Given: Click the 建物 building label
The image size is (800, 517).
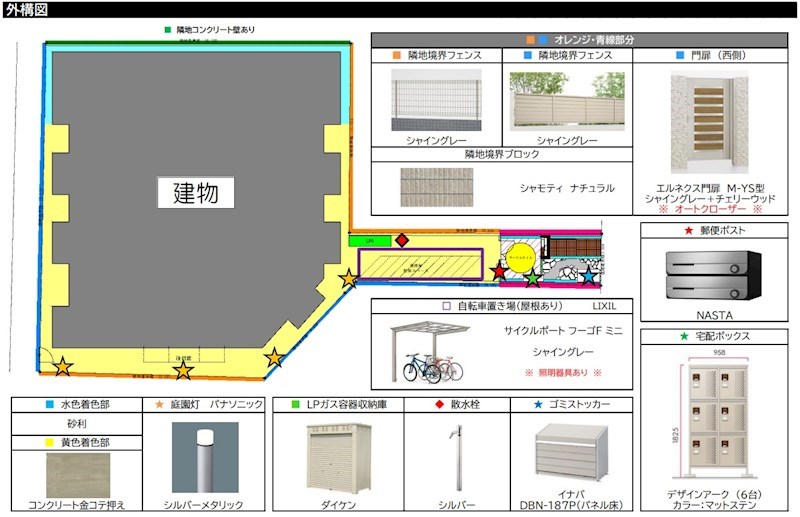Looking at the screenshot, I should tap(195, 192).
